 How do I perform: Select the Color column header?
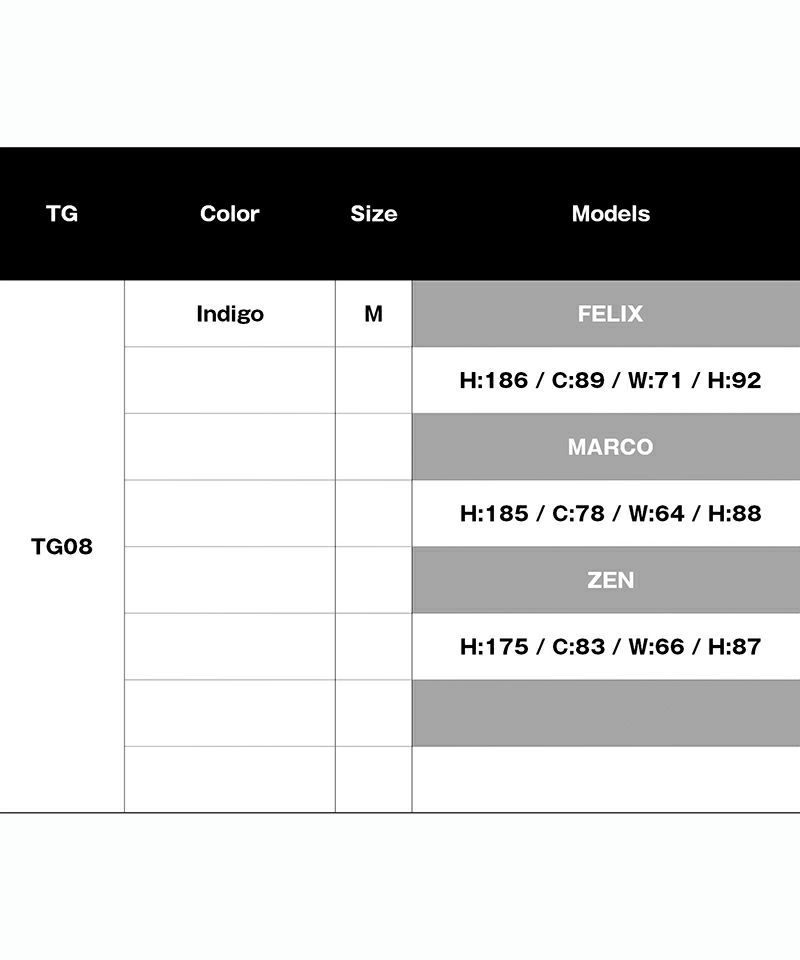[x=229, y=214]
